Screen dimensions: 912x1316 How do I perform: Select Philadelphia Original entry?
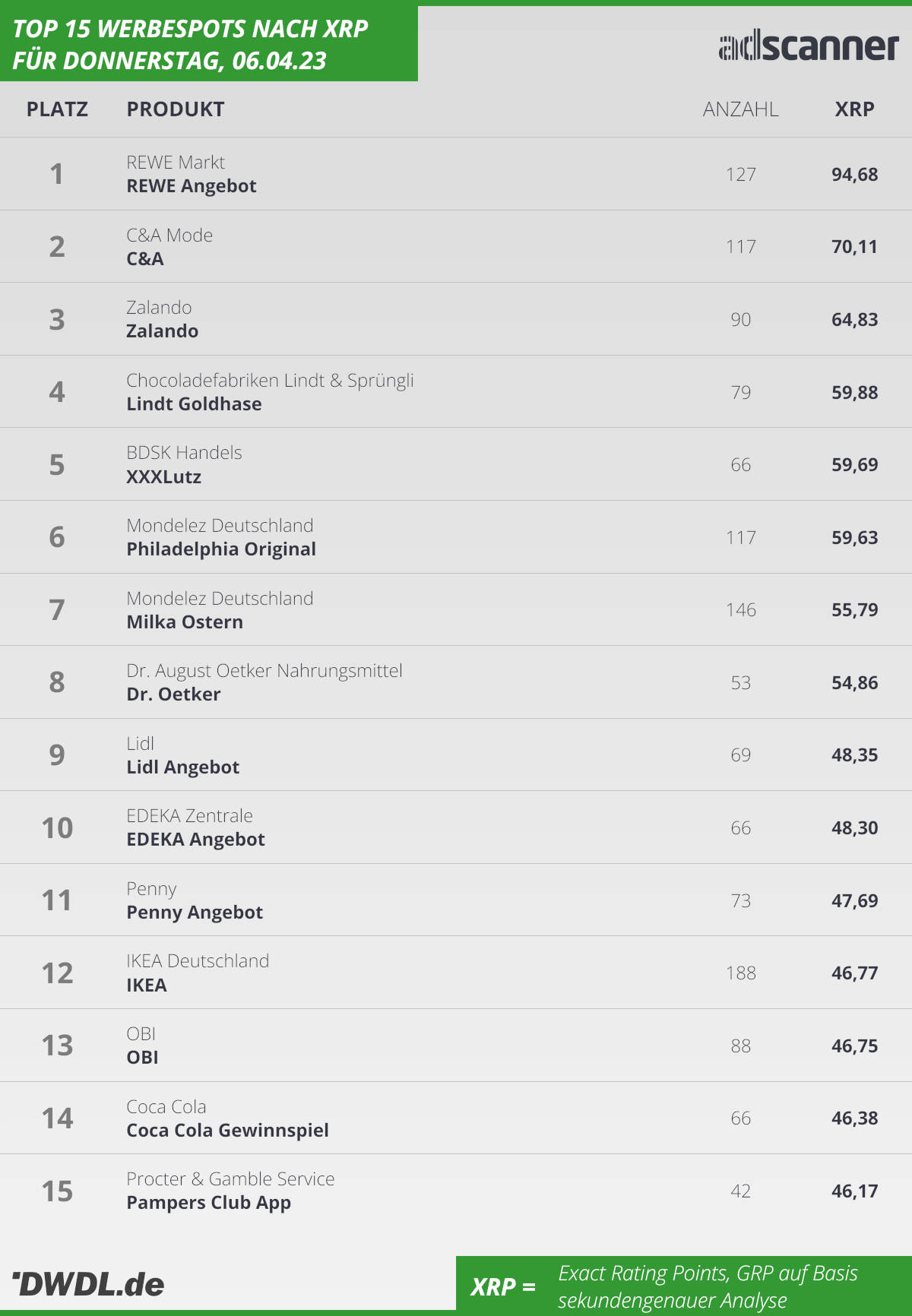coord(221,549)
